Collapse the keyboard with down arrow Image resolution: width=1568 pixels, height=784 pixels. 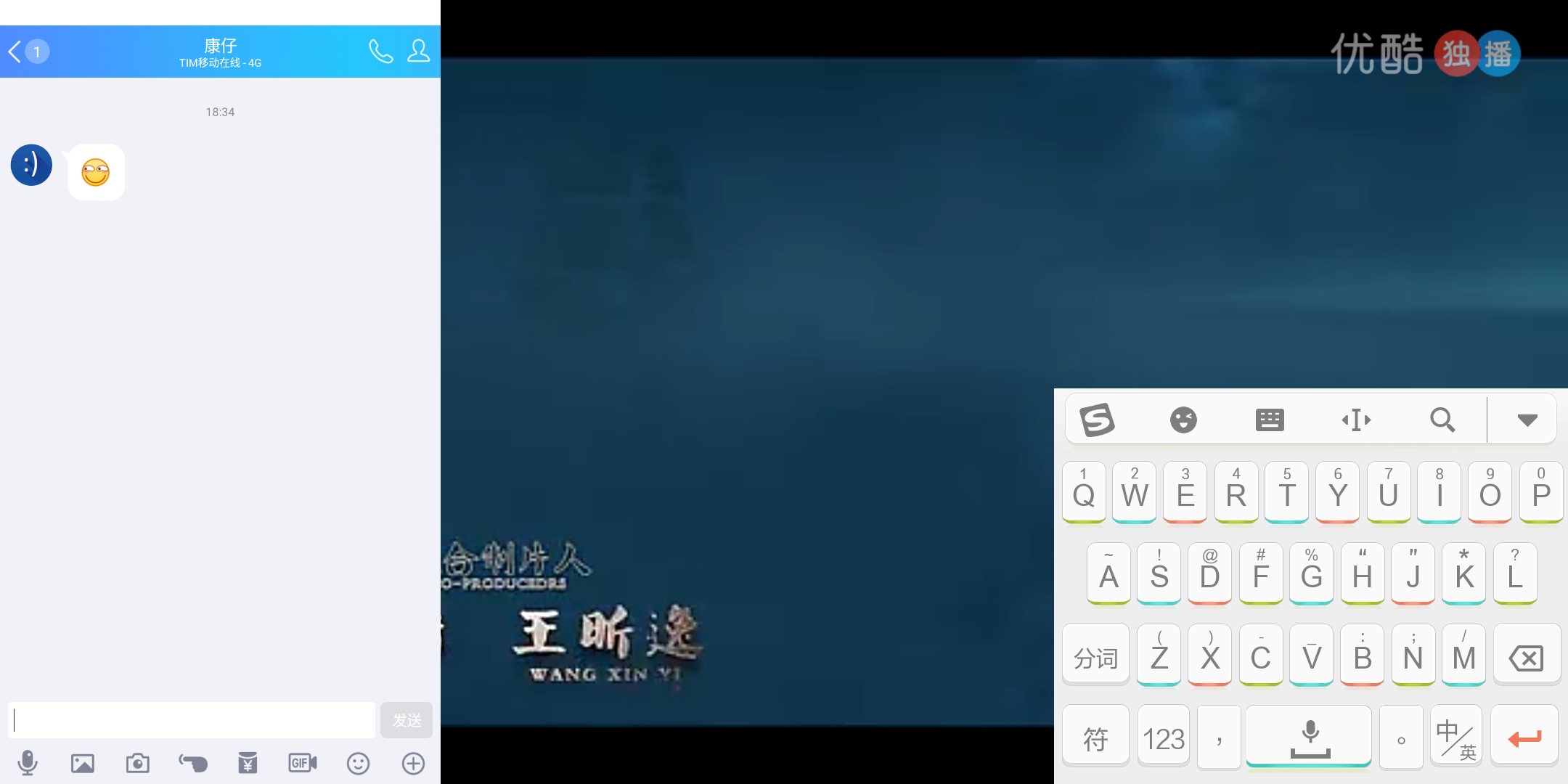point(1527,420)
